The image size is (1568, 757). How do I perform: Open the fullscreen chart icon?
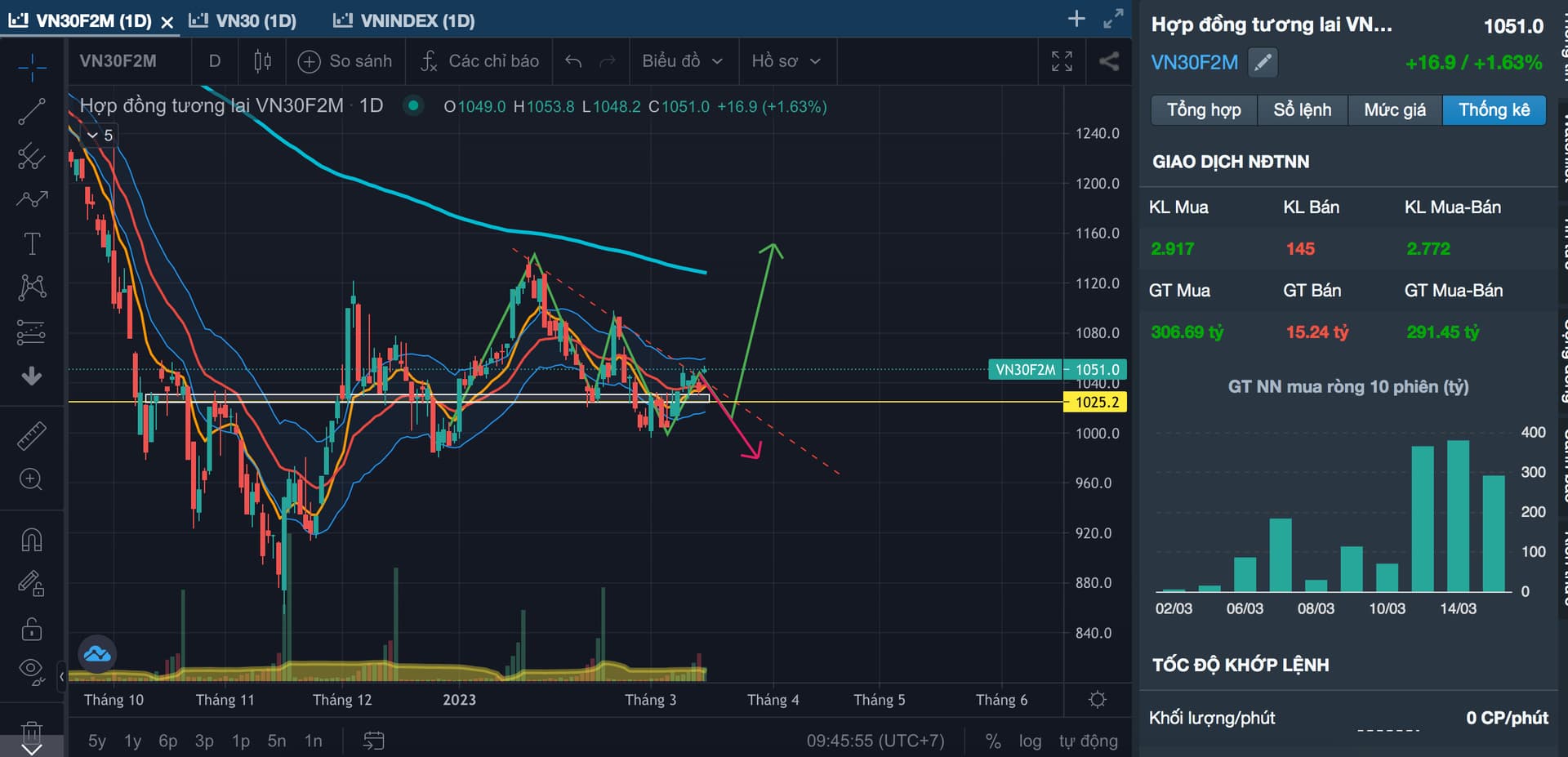pyautogui.click(x=1062, y=61)
